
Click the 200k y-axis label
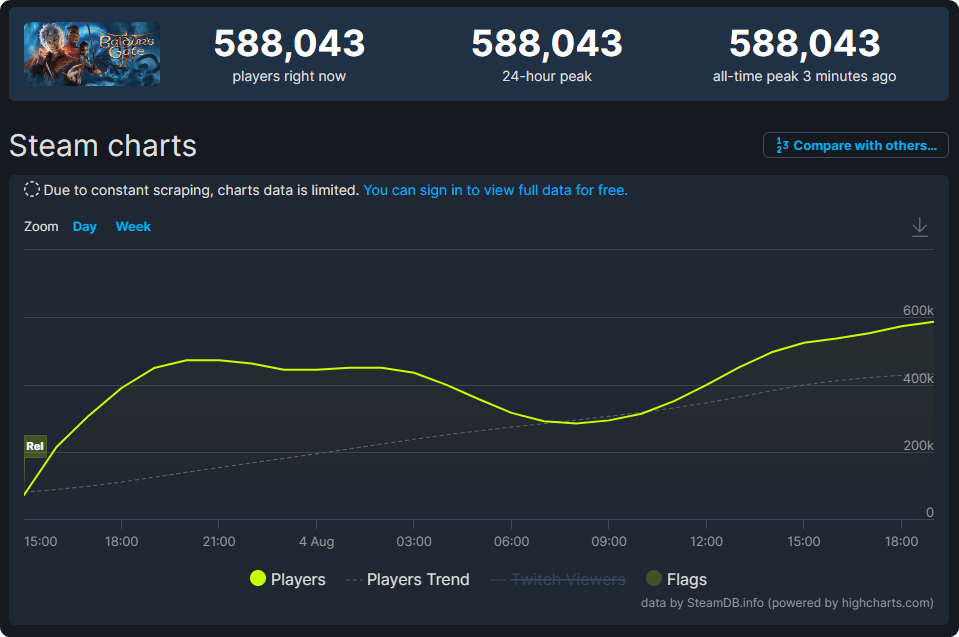tap(918, 446)
